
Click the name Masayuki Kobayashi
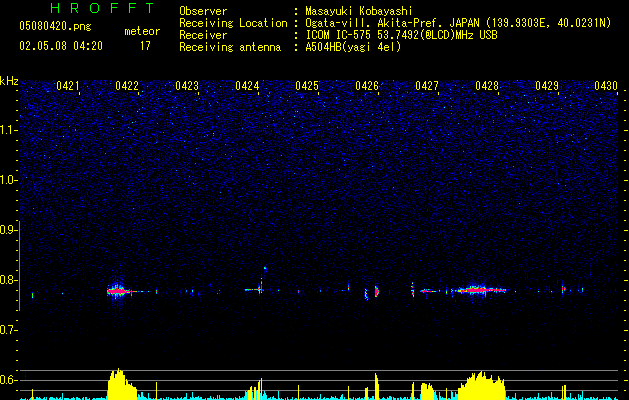[x=359, y=11]
